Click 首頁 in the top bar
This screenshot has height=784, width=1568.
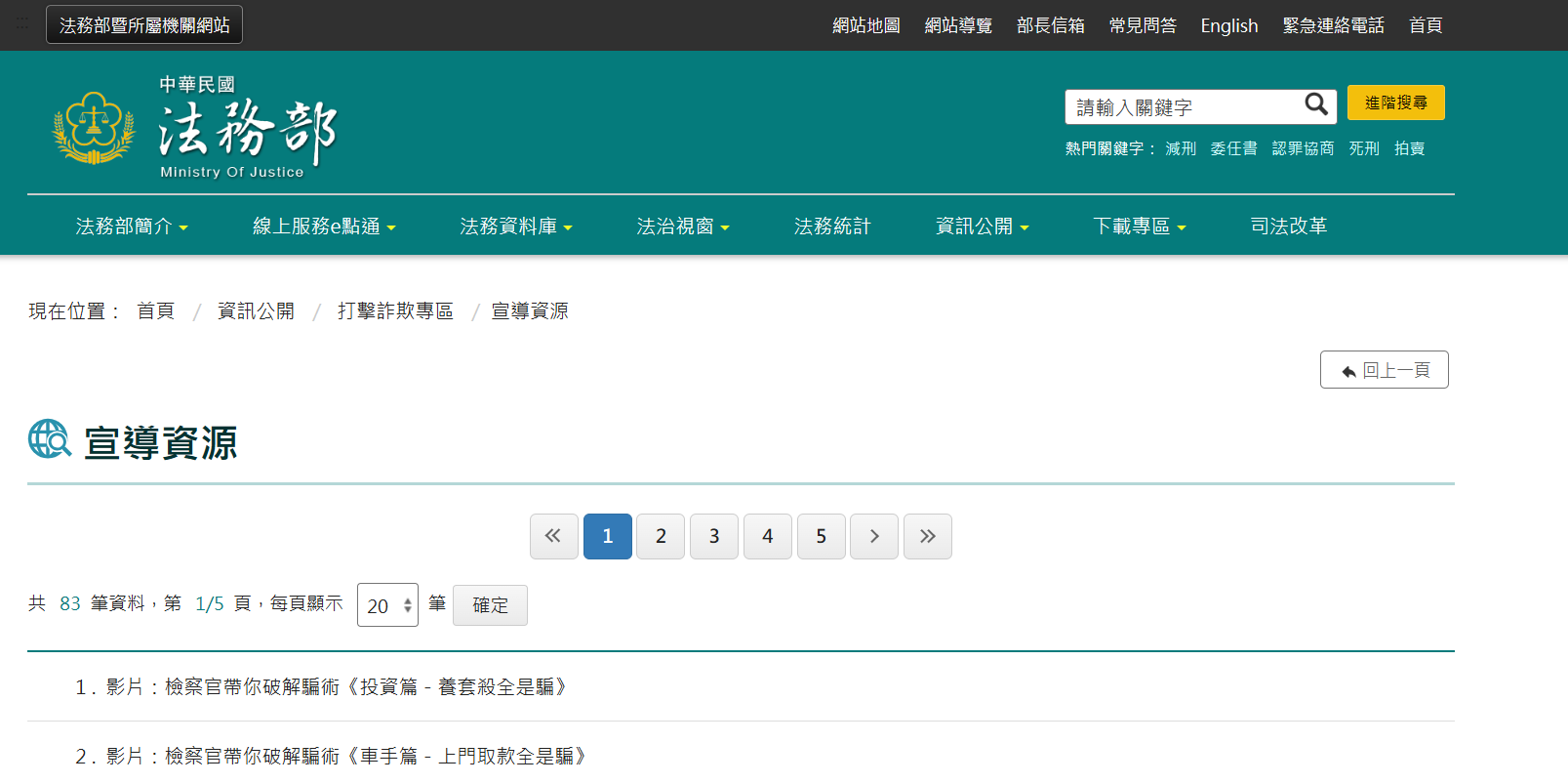[1426, 25]
